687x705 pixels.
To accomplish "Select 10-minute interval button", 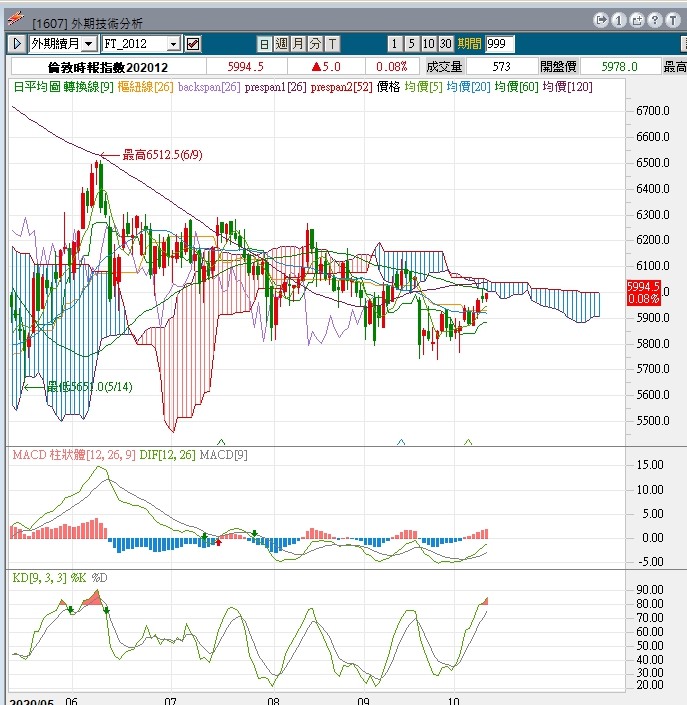I will [x=428, y=44].
